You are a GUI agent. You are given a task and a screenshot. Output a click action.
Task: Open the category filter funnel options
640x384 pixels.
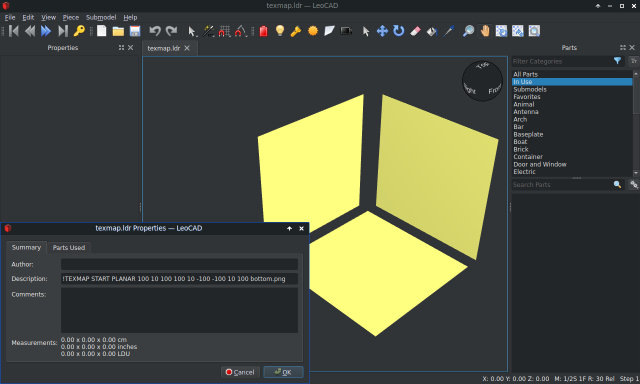pyautogui.click(x=617, y=61)
